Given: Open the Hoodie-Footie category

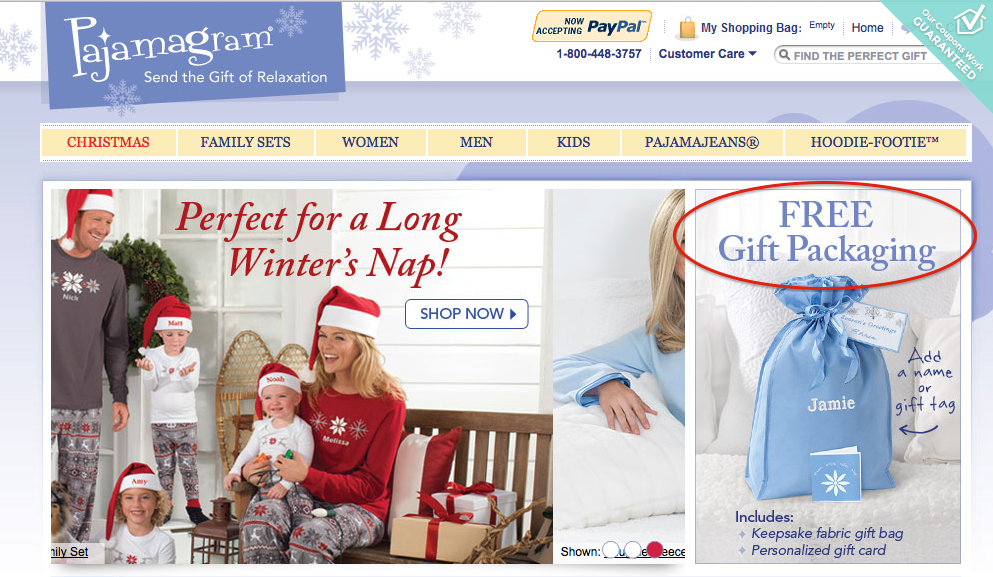Looking at the screenshot, I should point(875,143).
